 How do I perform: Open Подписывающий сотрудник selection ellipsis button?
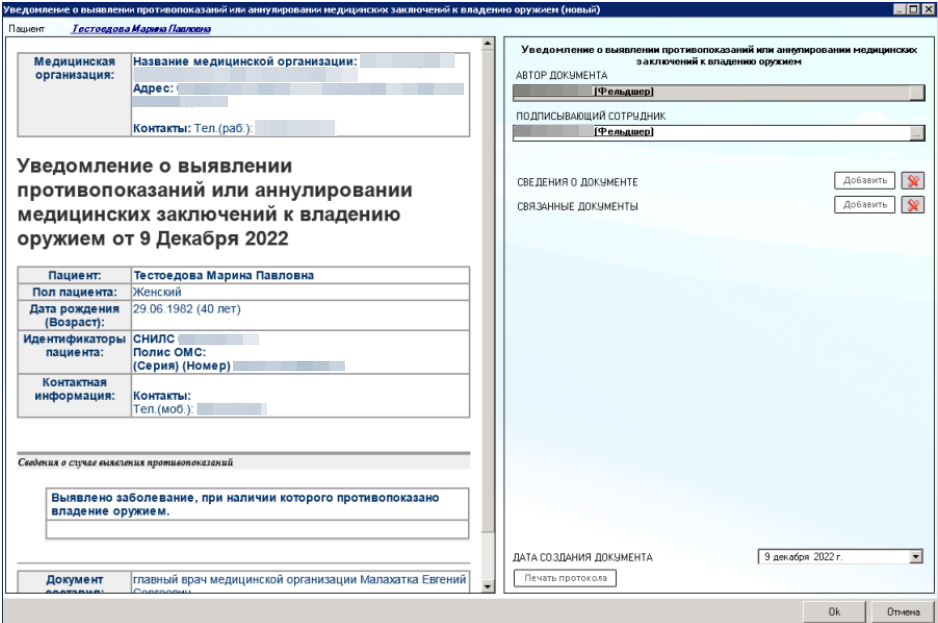click(x=916, y=133)
